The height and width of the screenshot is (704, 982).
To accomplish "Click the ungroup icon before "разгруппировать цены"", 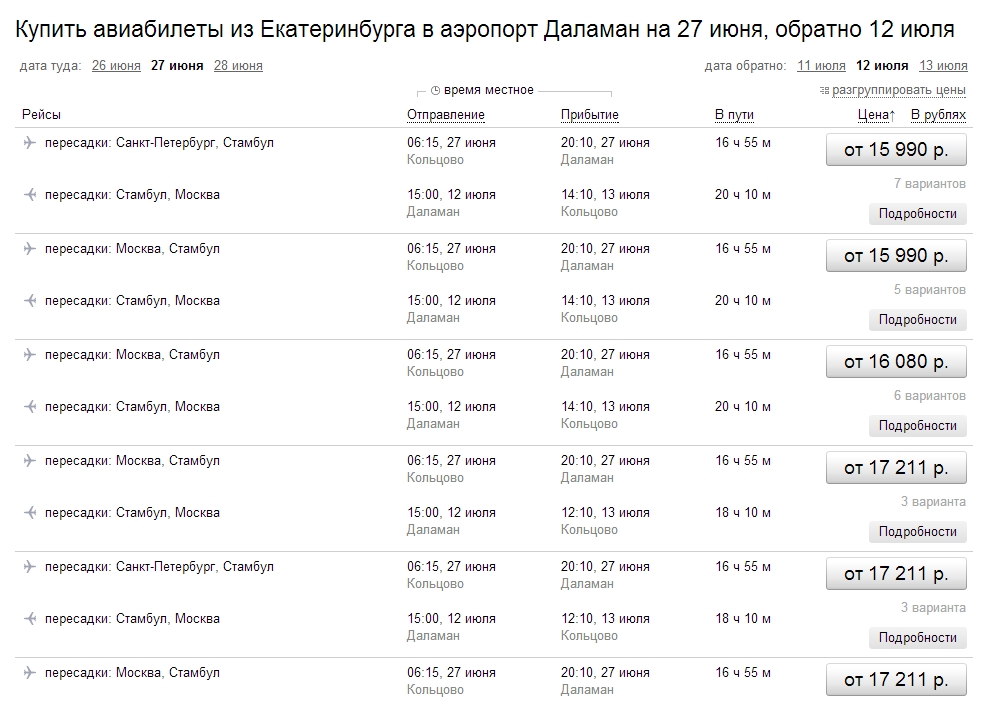I will point(824,91).
